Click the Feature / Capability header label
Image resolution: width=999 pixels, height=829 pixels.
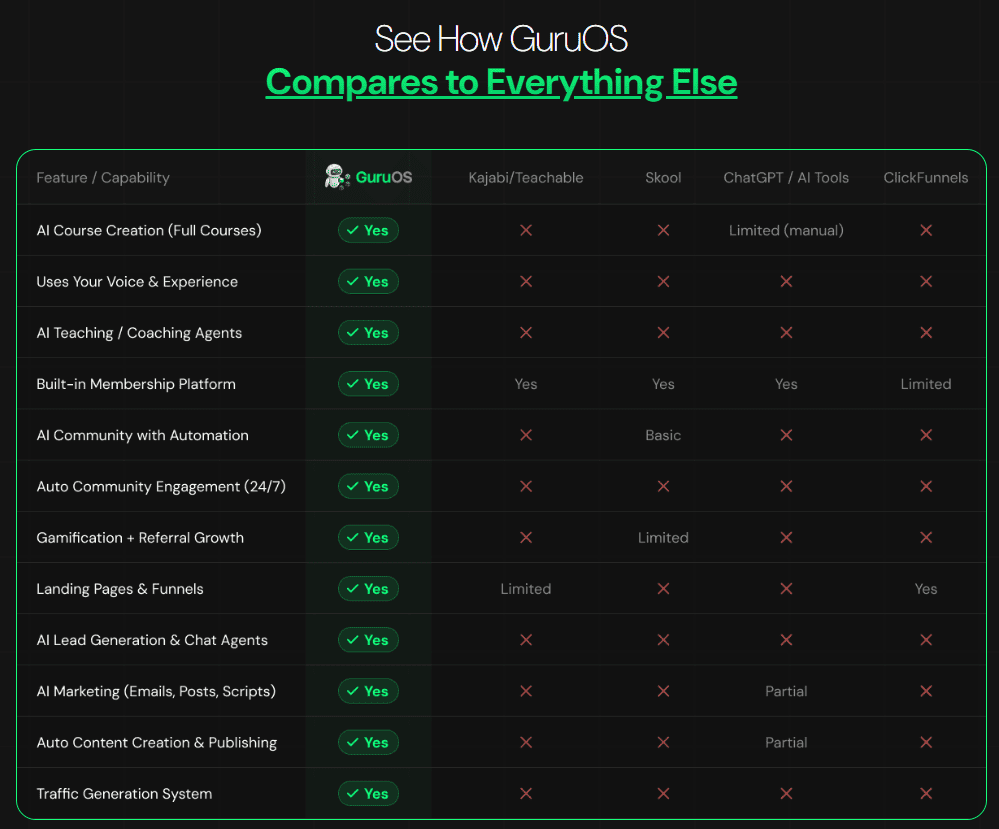[103, 178]
